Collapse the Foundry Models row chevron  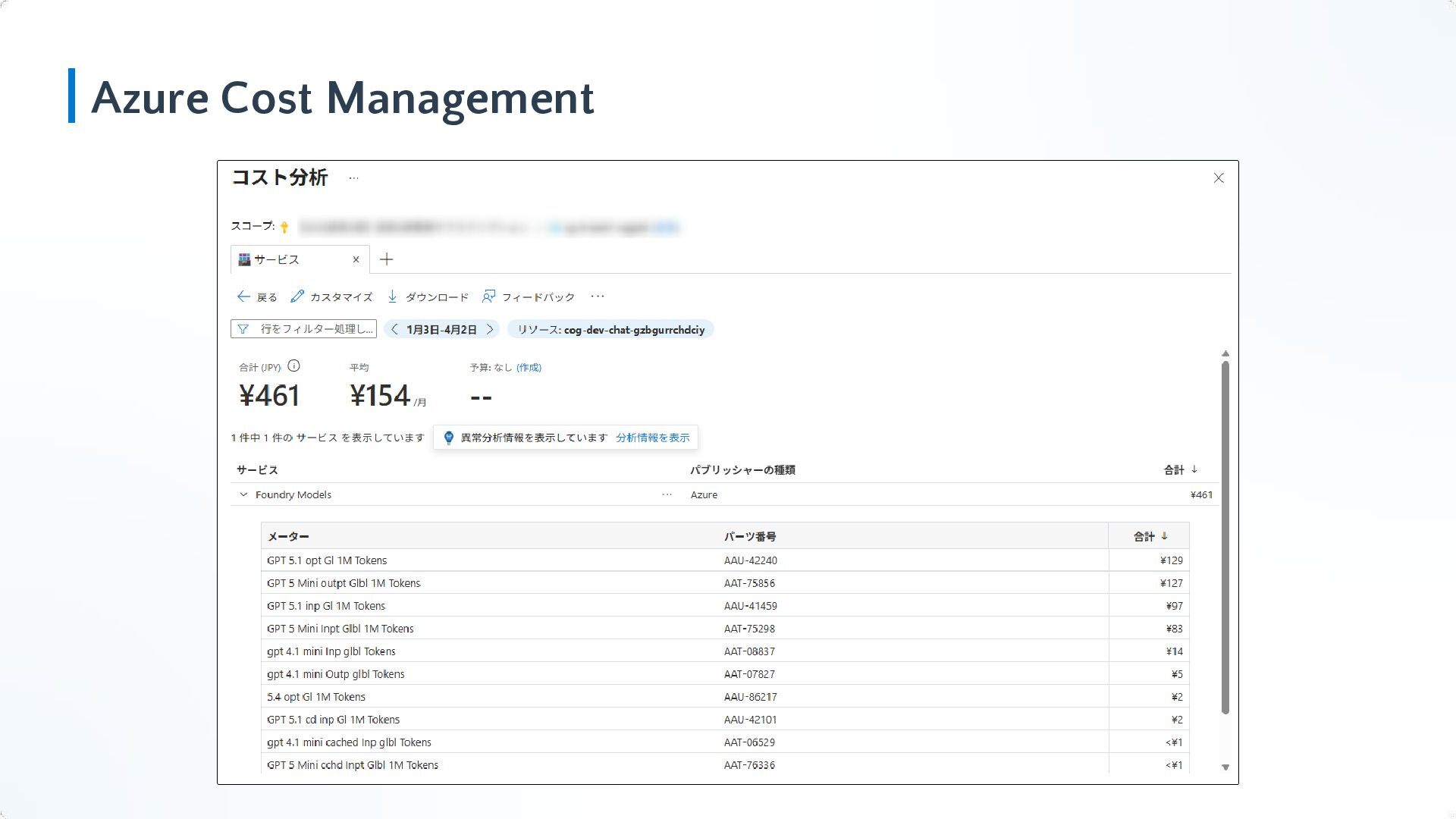pyautogui.click(x=243, y=494)
